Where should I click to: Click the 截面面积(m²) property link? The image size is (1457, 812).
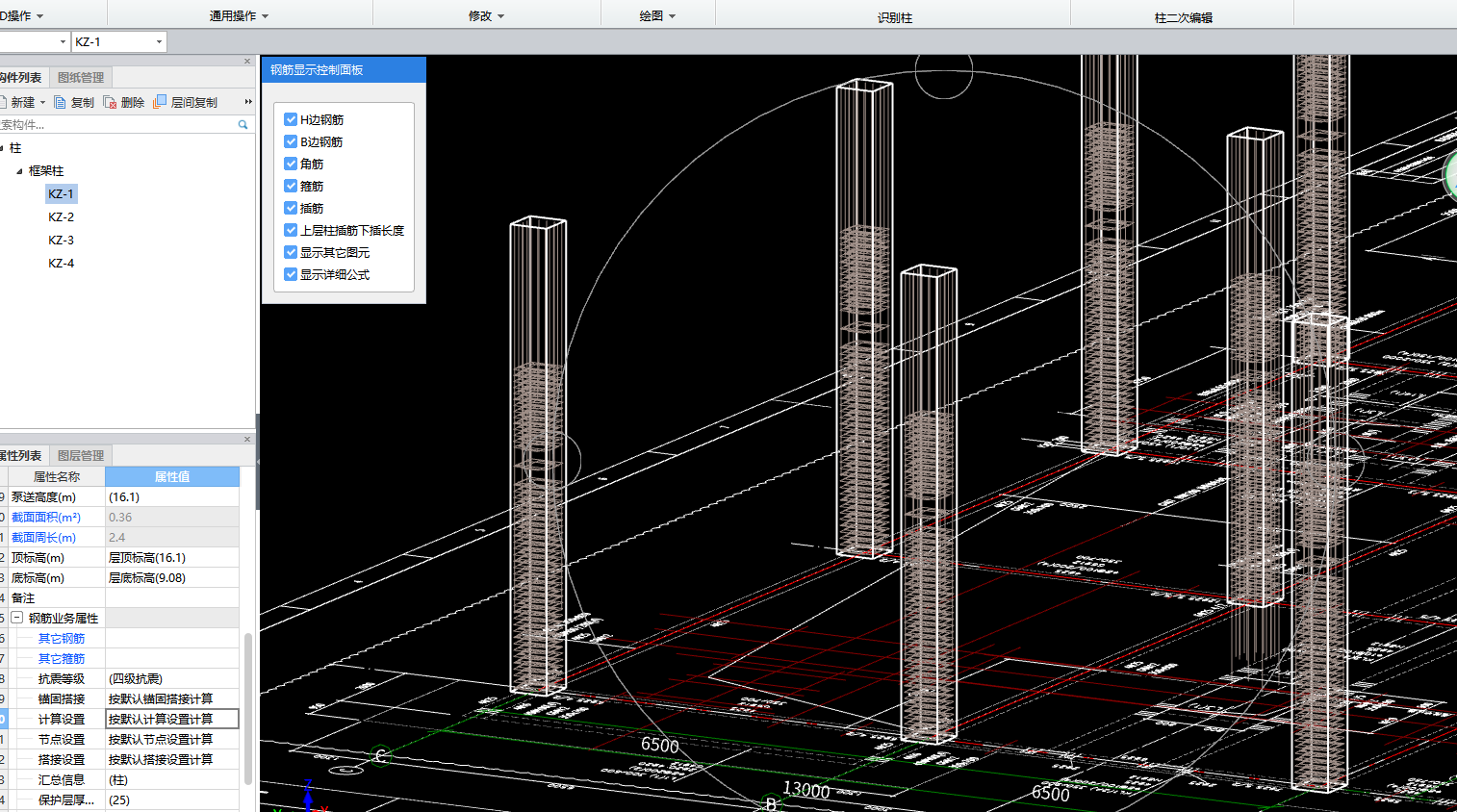coord(46,518)
